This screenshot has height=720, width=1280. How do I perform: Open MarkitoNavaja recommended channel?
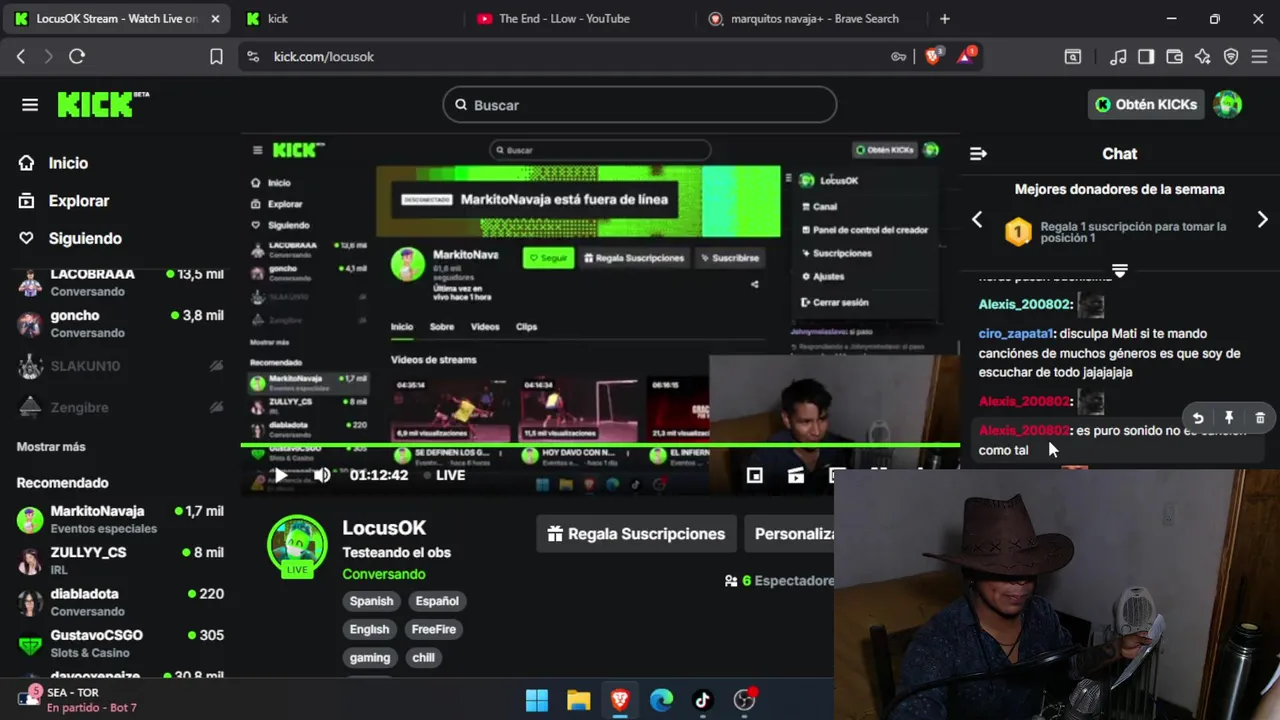(120, 519)
